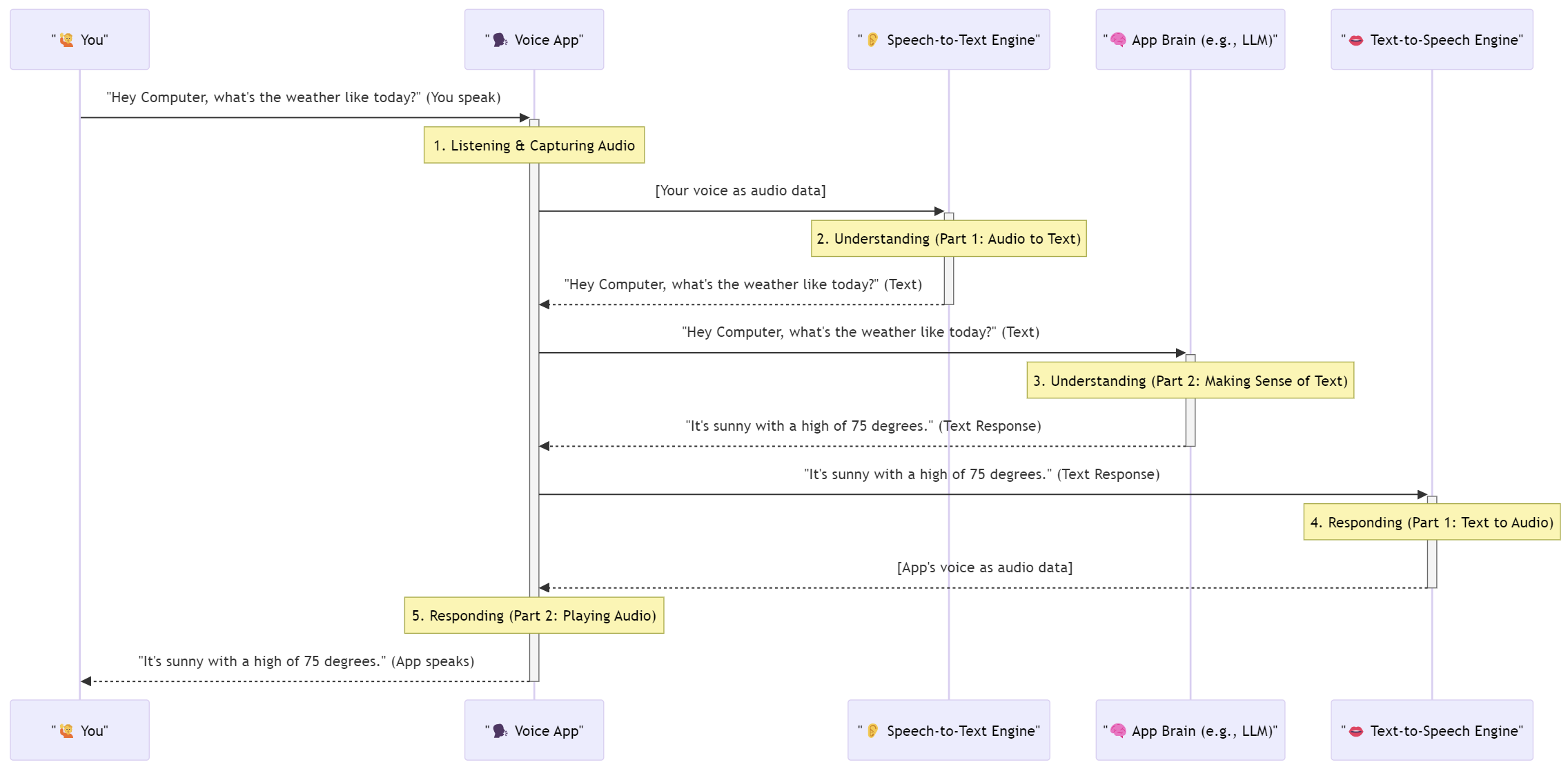
Task: Click the '[Your voice as audio data]' arrow label
Action: click(x=741, y=191)
